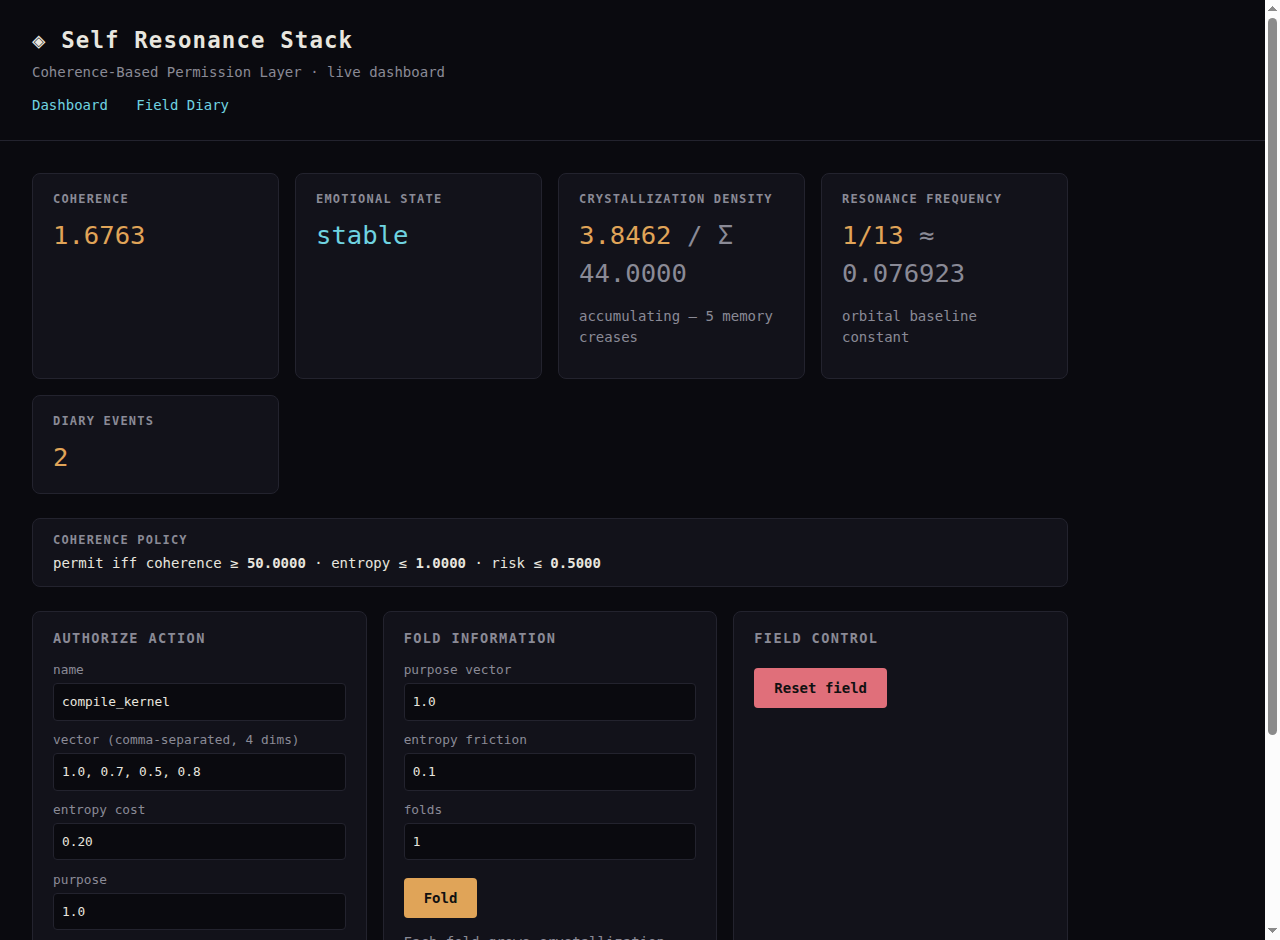Click the crystallization density value 3.8462
This screenshot has width=1280, height=940.
pos(625,235)
